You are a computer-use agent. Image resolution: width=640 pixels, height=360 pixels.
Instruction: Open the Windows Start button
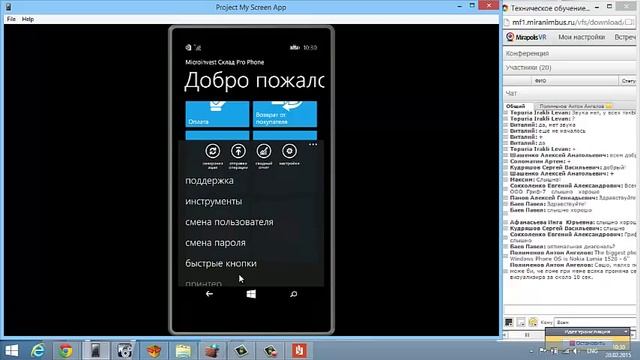(x=12, y=351)
